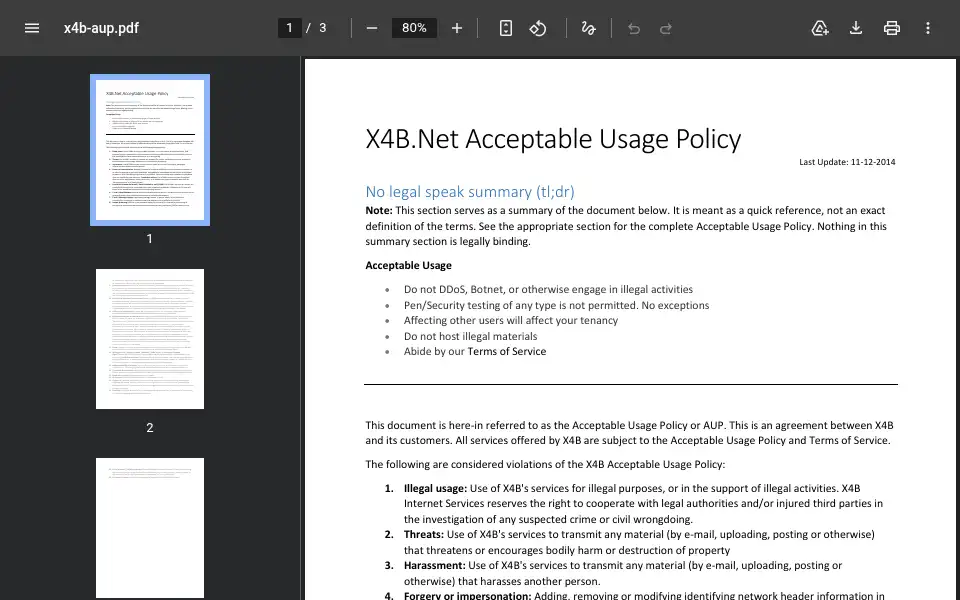
Task: Follow the Terms of Service link
Action: tap(507, 351)
